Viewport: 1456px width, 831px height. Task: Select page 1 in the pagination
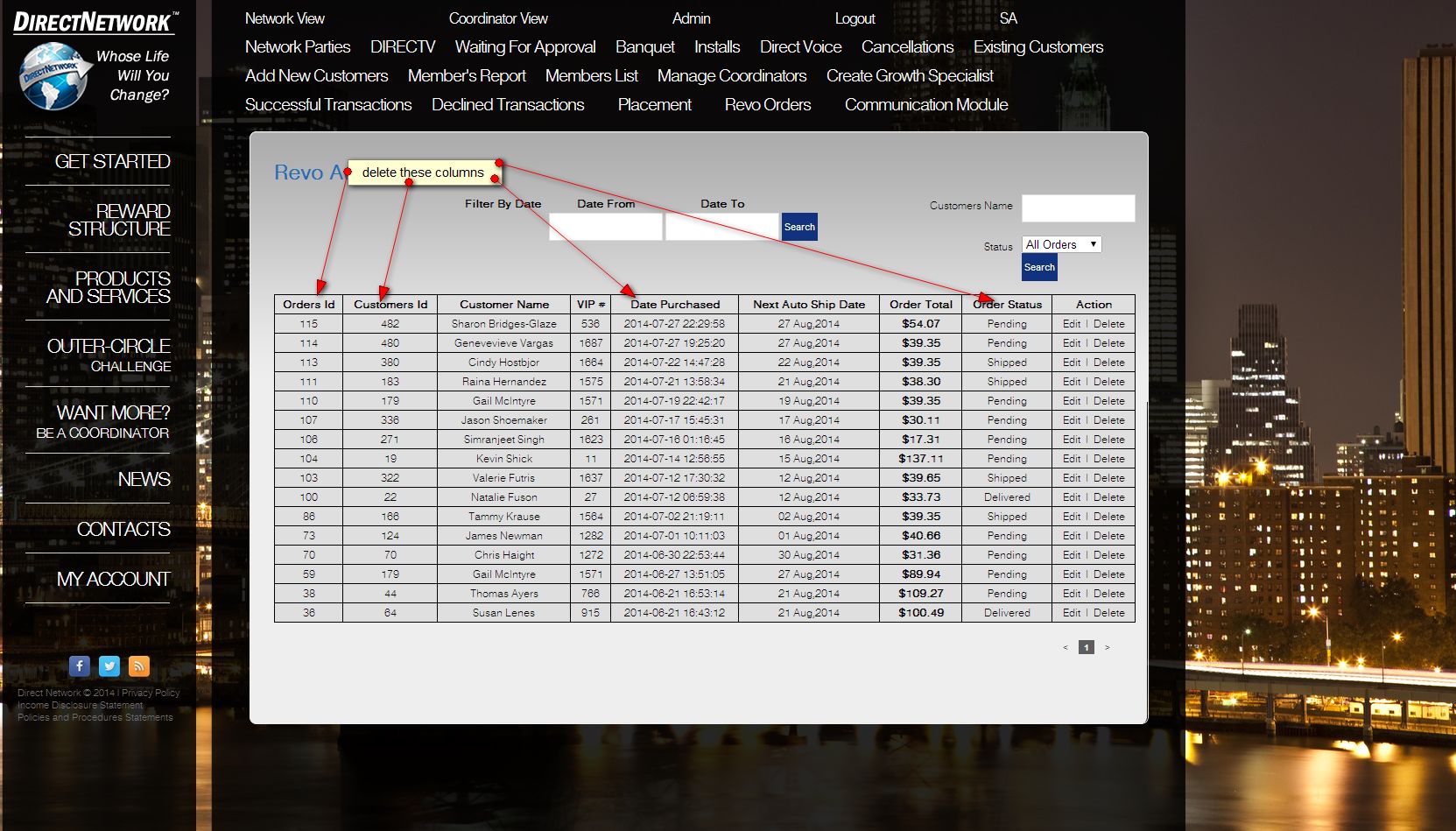(x=1087, y=648)
